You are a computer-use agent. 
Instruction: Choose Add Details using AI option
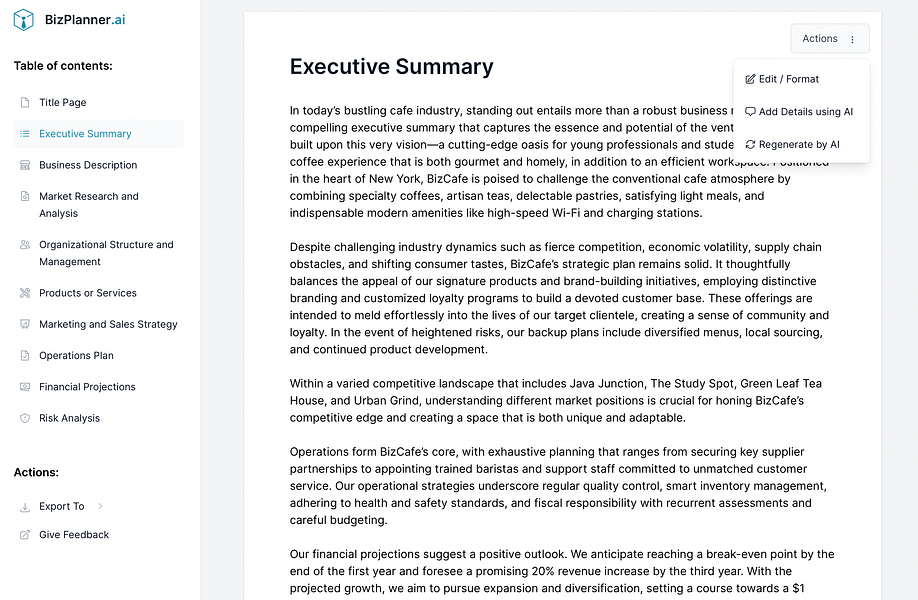point(798,111)
